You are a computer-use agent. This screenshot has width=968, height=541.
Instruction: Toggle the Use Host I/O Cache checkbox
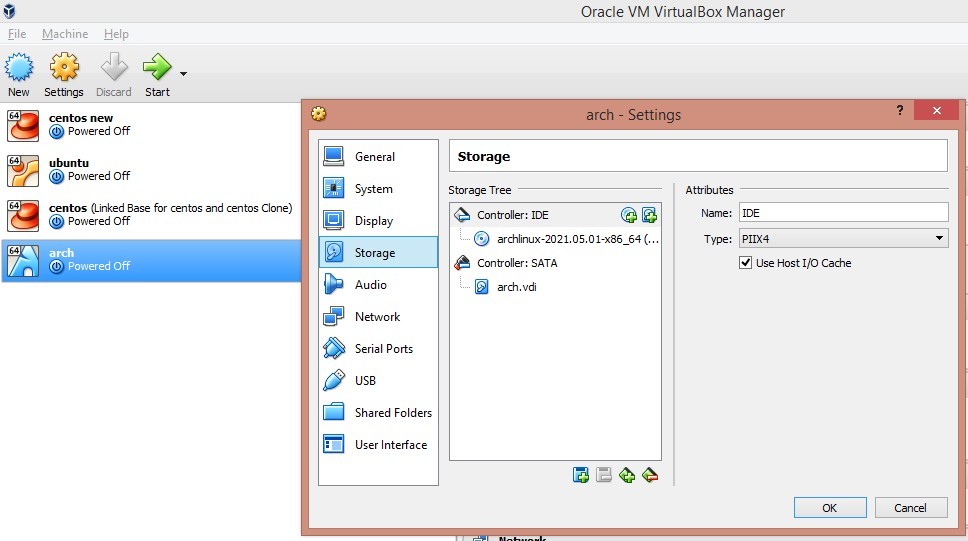coord(746,263)
